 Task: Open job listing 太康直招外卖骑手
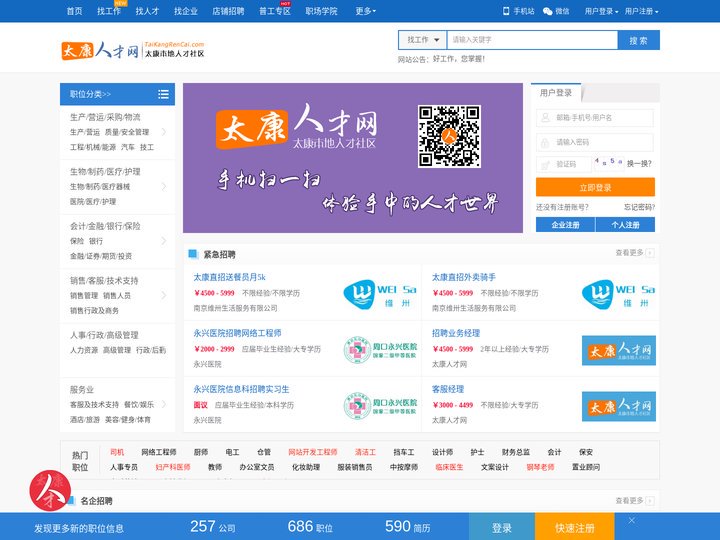point(464,277)
